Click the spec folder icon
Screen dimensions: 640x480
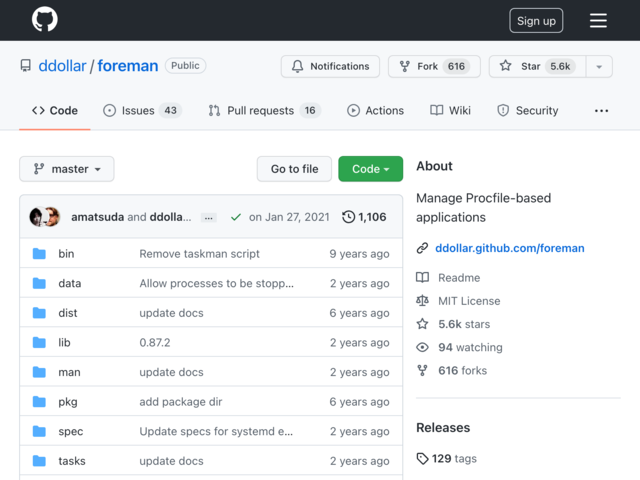[x=39, y=431]
